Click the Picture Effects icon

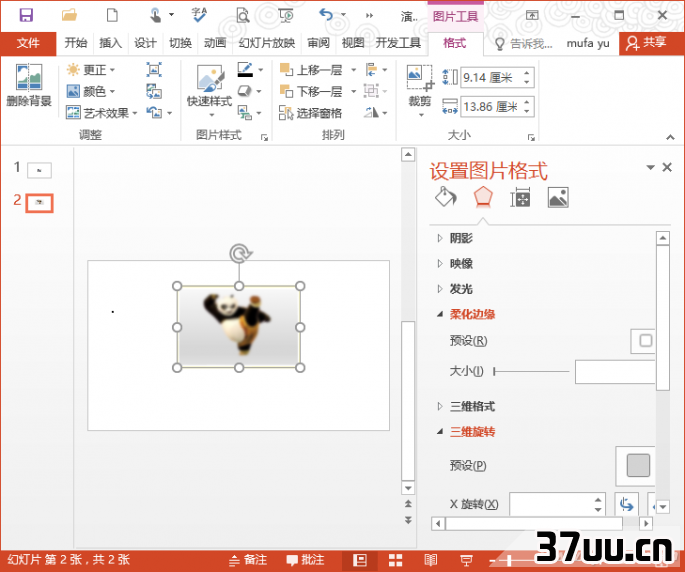click(245, 91)
